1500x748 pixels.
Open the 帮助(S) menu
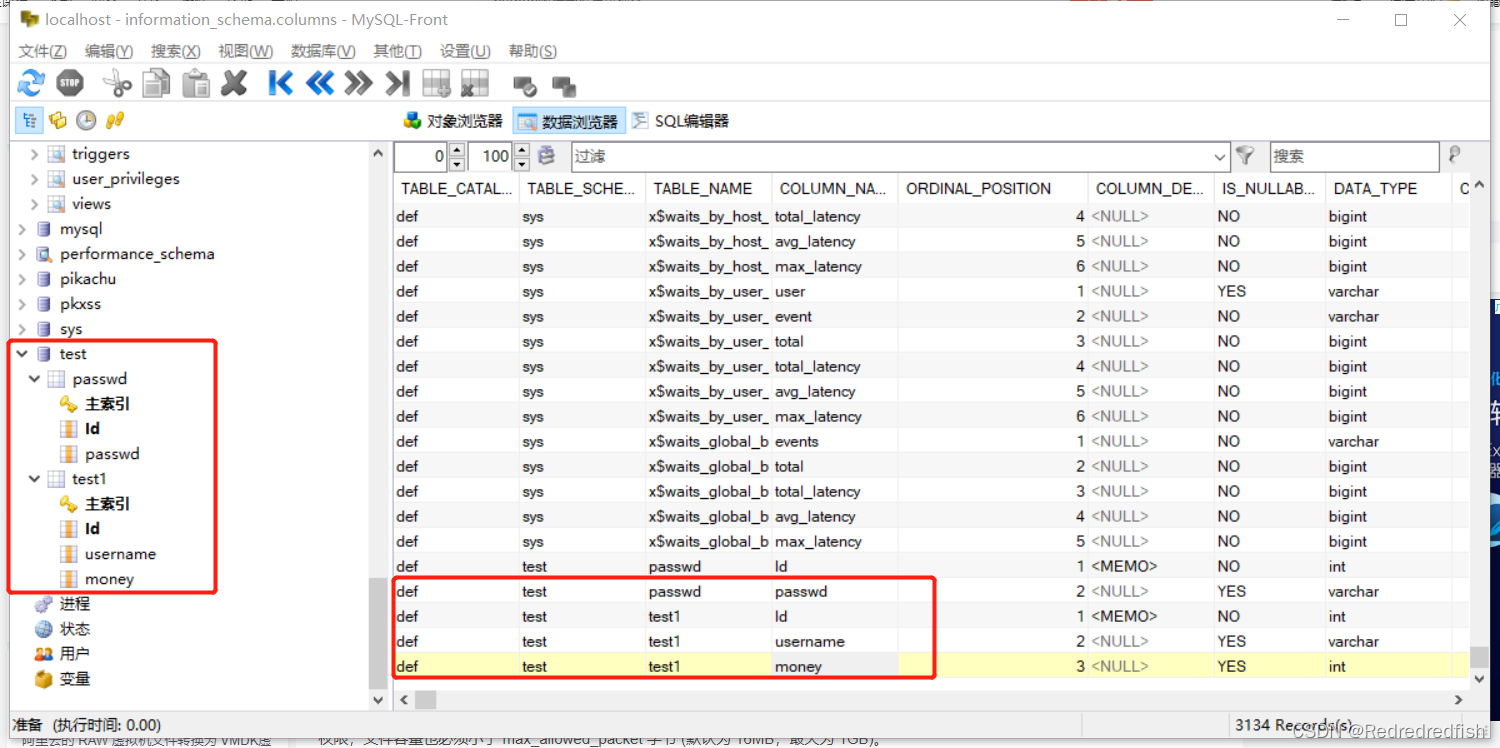[x=532, y=51]
